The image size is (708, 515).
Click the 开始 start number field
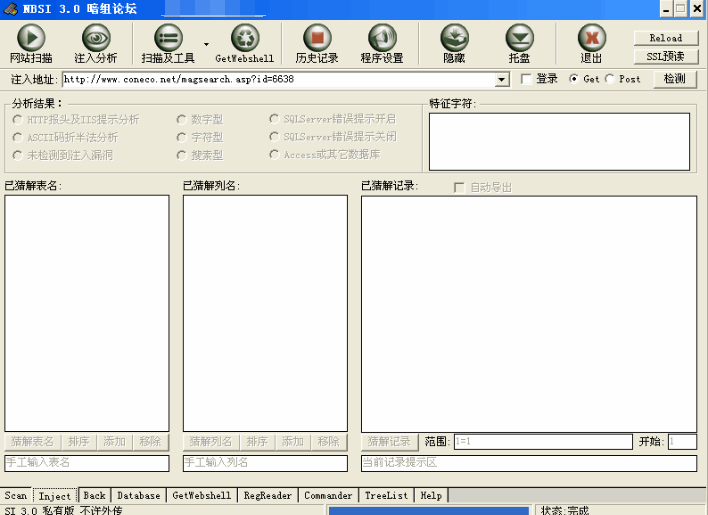click(683, 441)
